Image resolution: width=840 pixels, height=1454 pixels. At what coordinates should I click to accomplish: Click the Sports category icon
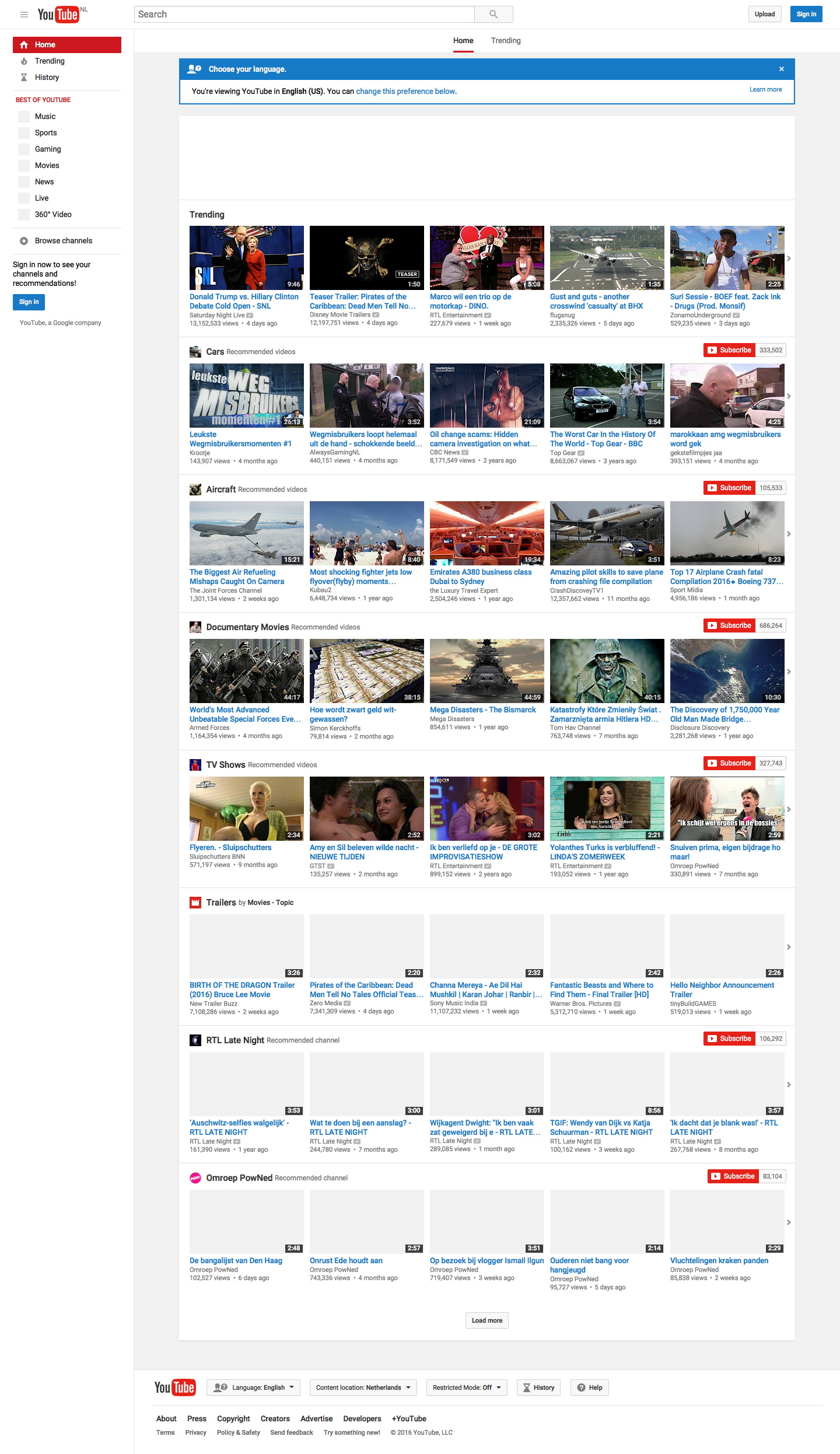(x=24, y=133)
